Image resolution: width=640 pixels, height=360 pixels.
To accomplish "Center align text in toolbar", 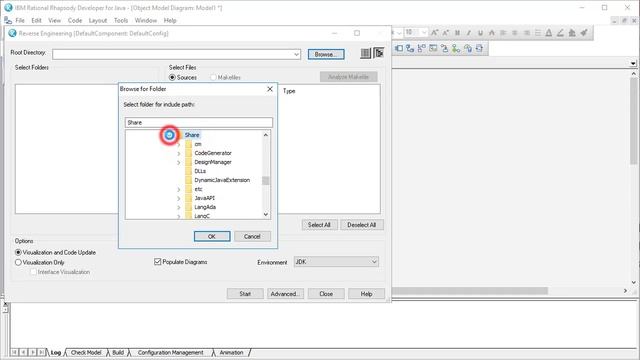I will 515,33.
